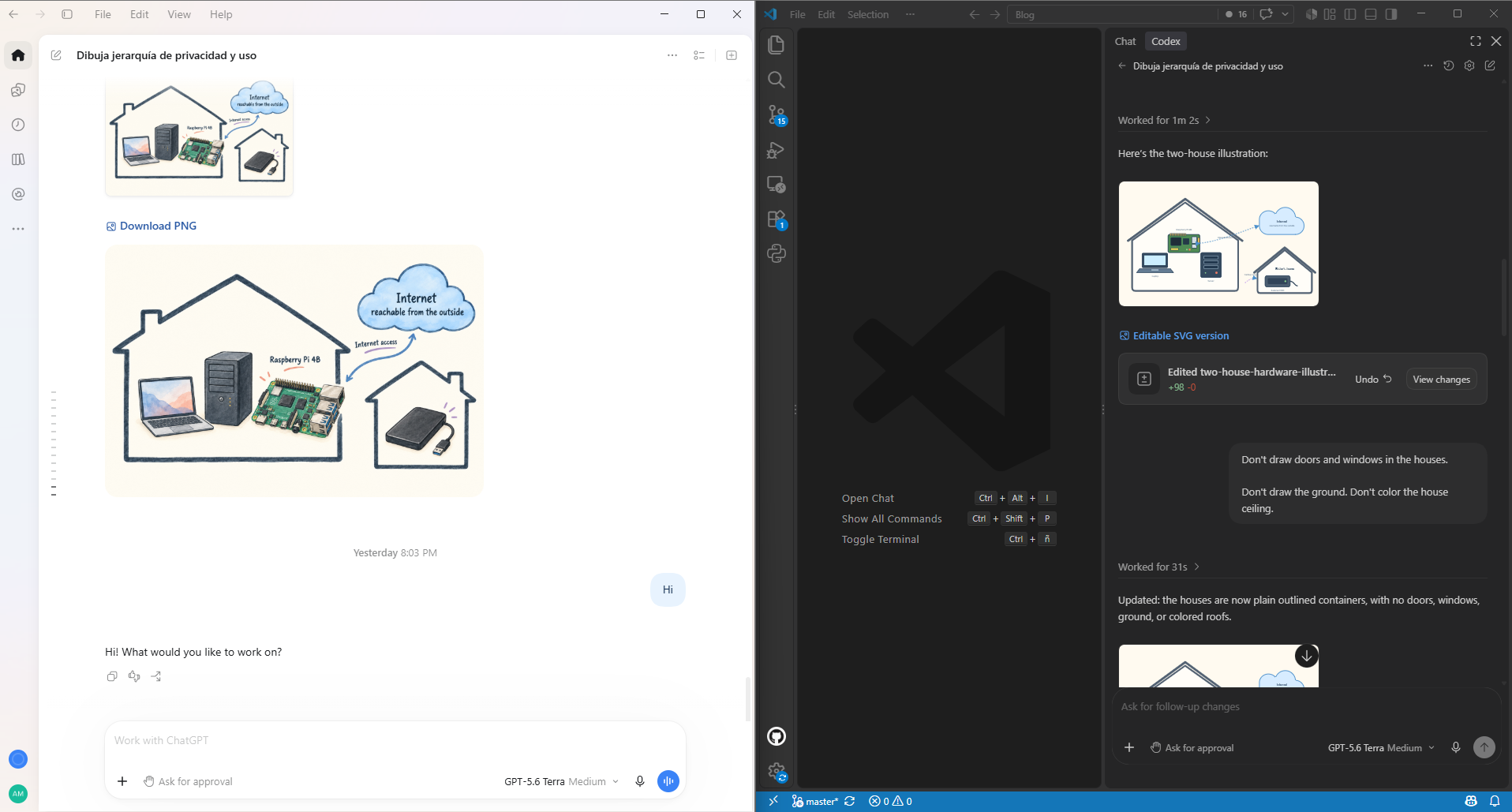Click the View changes button
The image size is (1512, 812).
tap(1441, 380)
